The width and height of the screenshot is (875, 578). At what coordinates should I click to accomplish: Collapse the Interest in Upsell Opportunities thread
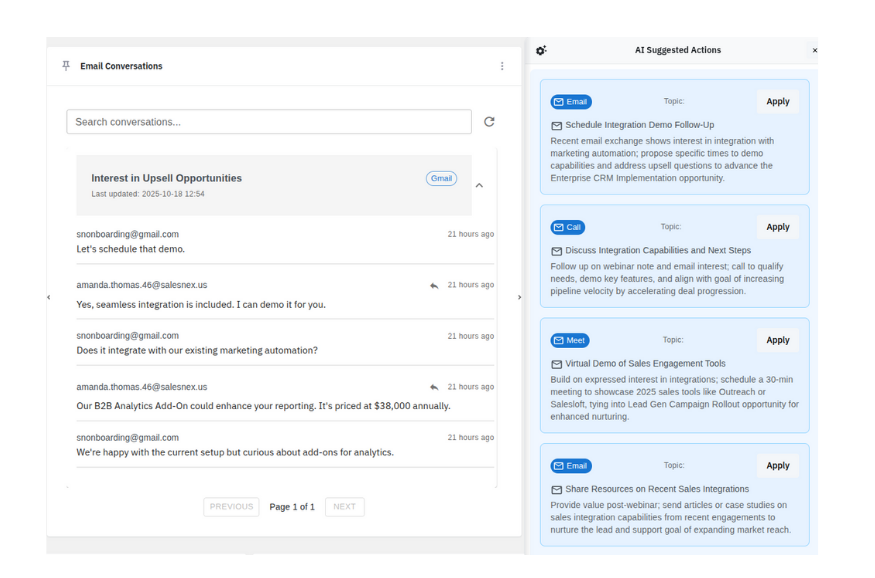tap(479, 185)
